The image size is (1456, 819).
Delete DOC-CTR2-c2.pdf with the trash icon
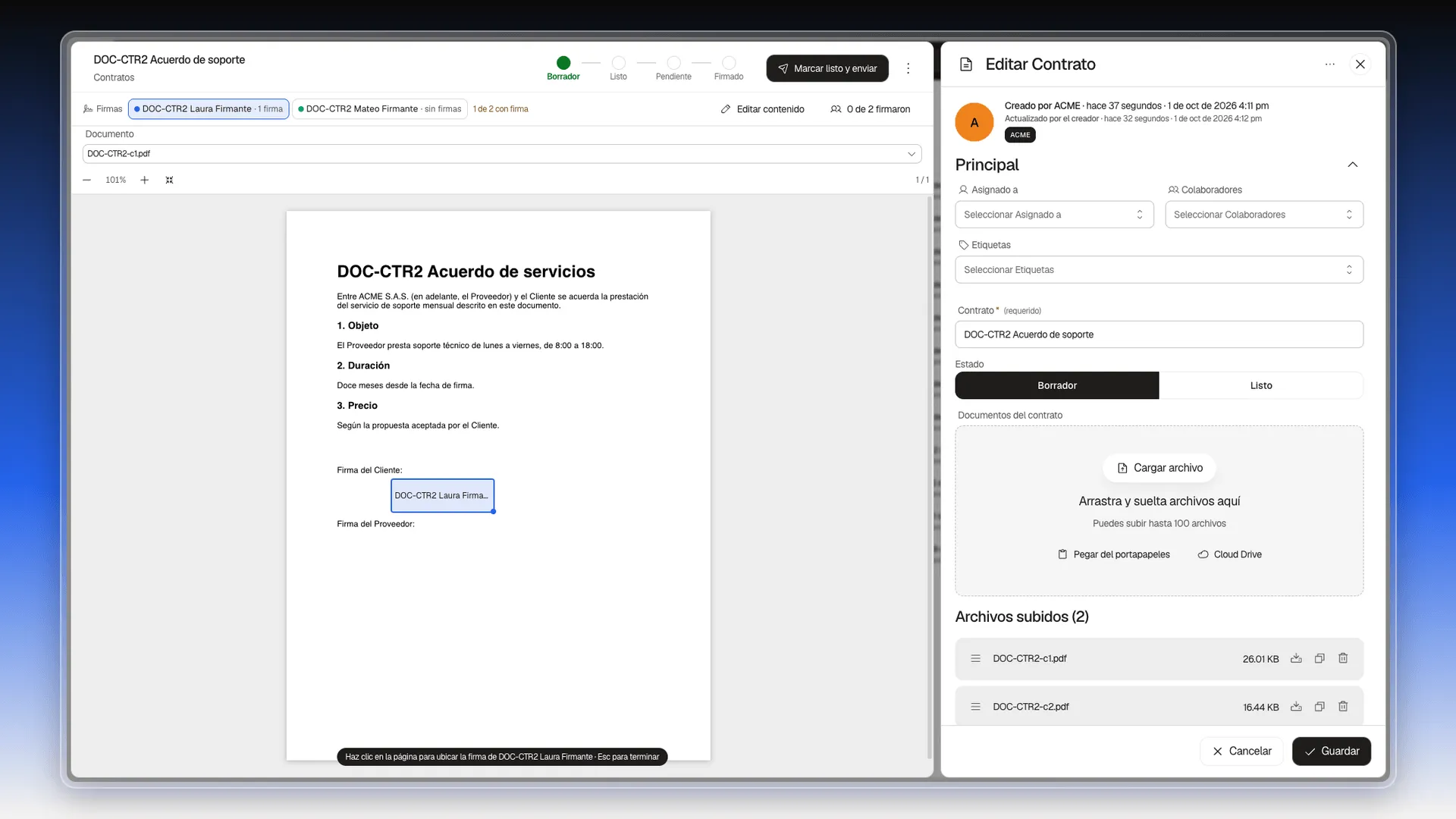tap(1343, 707)
